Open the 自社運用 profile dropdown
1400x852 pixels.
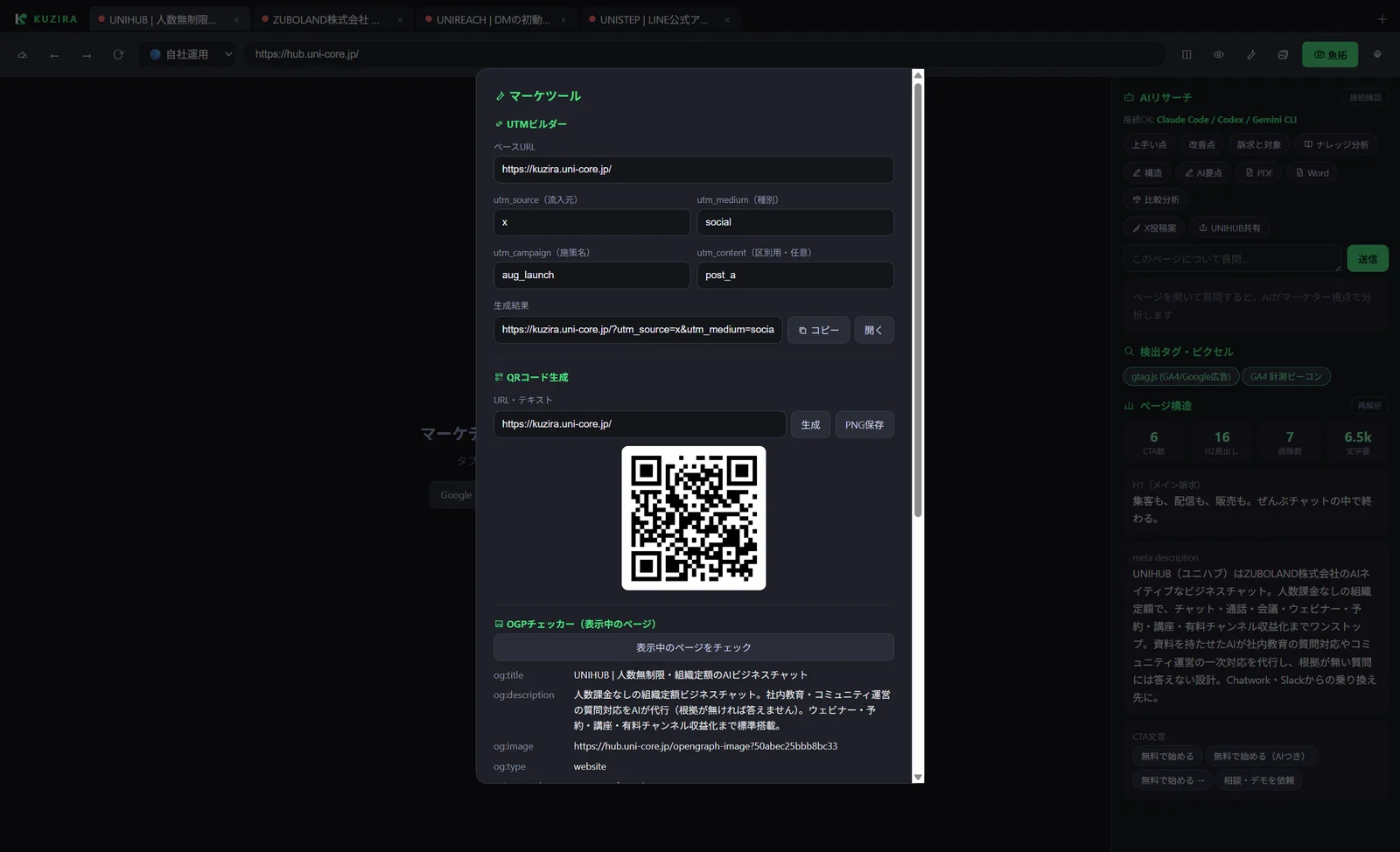point(190,54)
